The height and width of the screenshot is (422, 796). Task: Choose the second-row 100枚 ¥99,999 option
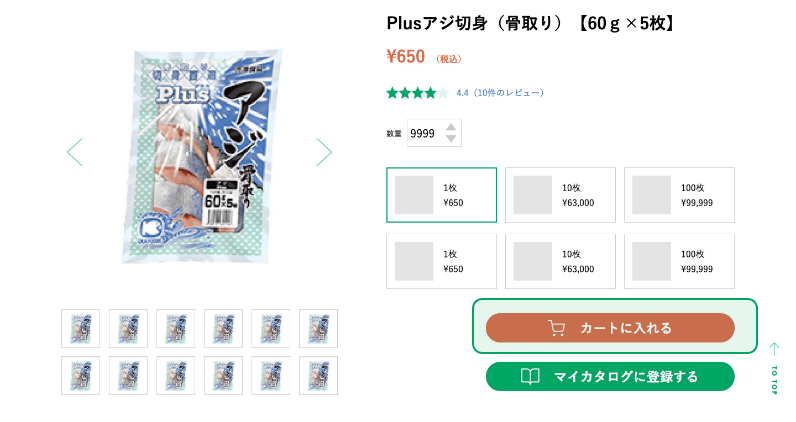pos(679,261)
